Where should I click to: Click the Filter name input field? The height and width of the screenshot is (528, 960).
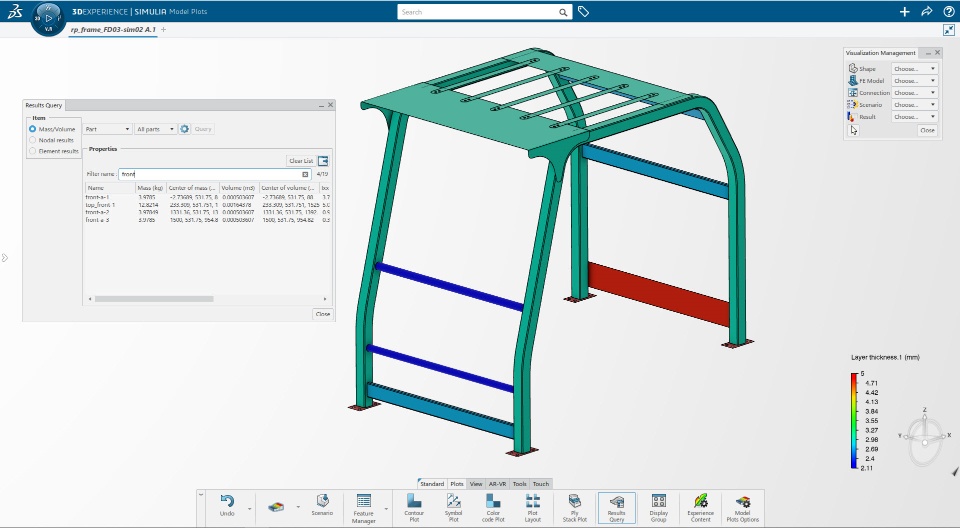click(x=214, y=174)
